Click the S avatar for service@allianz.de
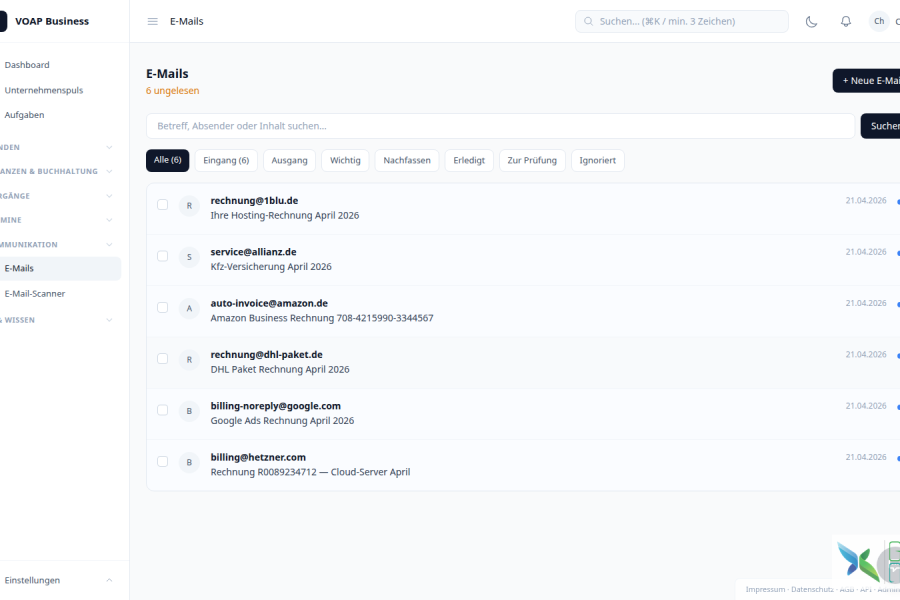 click(189, 257)
